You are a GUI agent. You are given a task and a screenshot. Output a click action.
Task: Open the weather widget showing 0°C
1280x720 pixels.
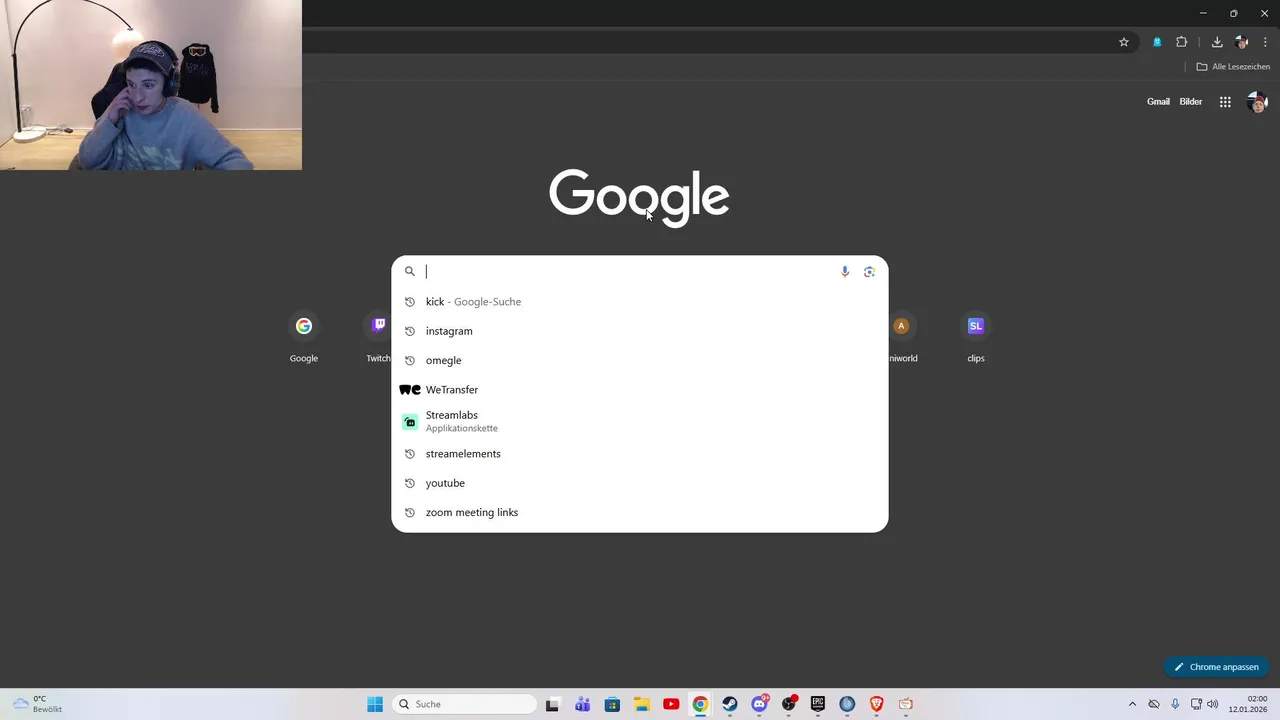click(x=38, y=704)
